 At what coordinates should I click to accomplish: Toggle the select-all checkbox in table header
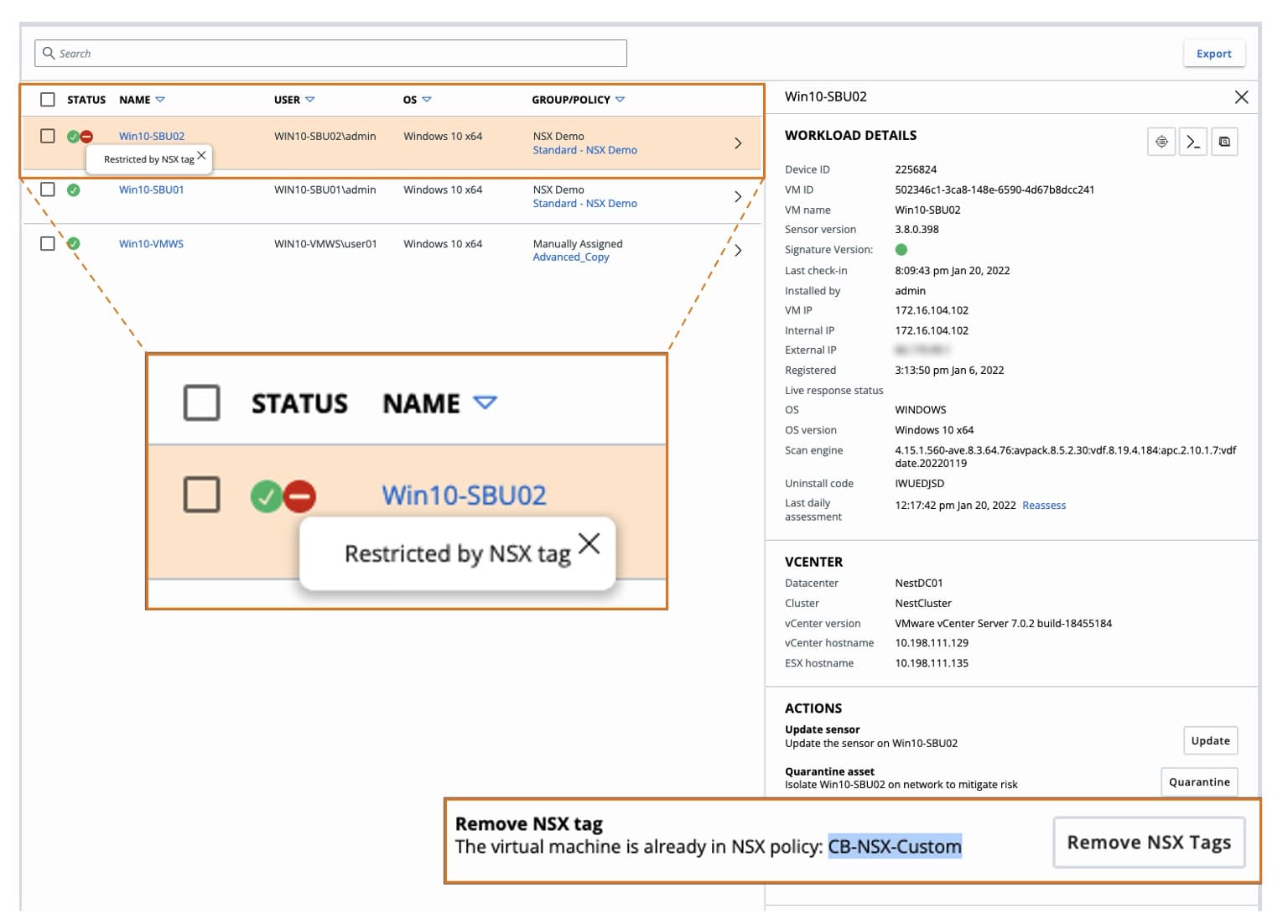click(48, 100)
